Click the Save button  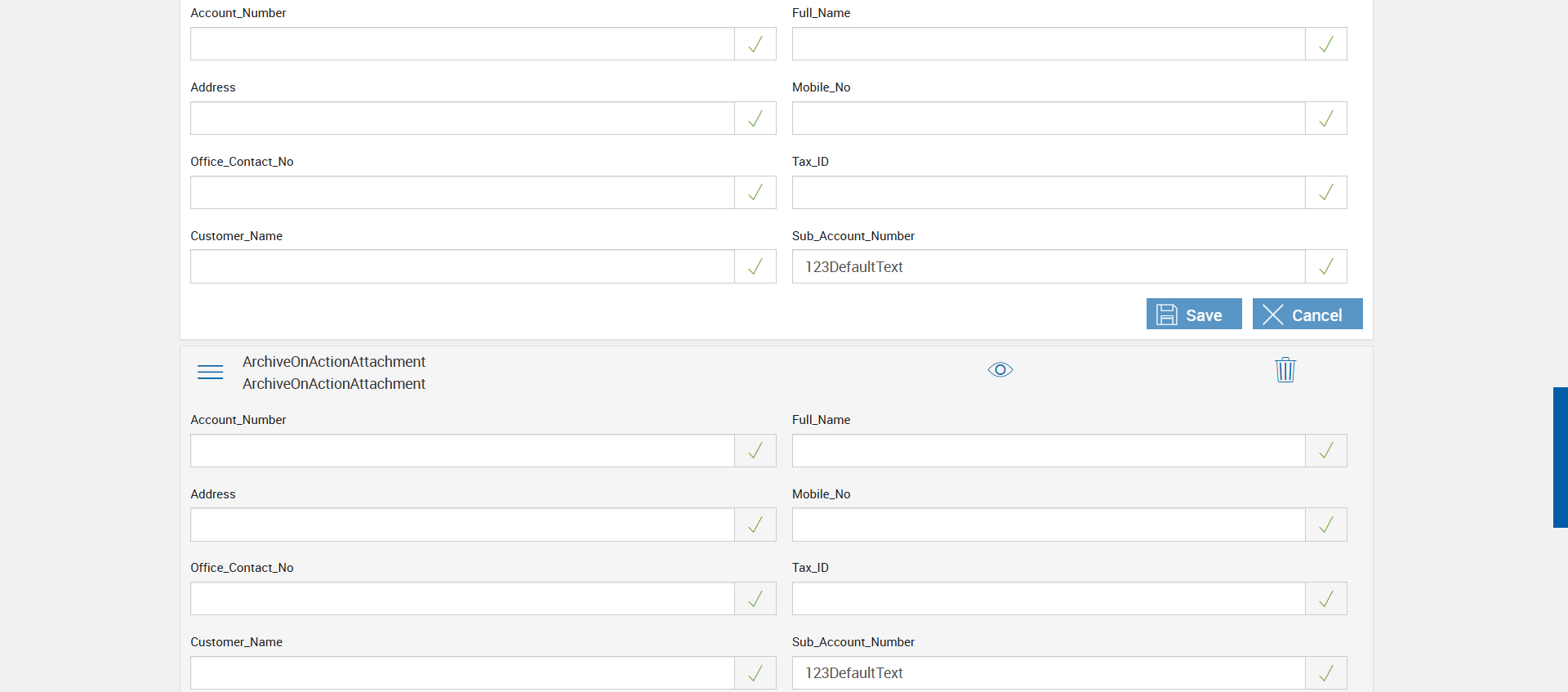(1194, 315)
